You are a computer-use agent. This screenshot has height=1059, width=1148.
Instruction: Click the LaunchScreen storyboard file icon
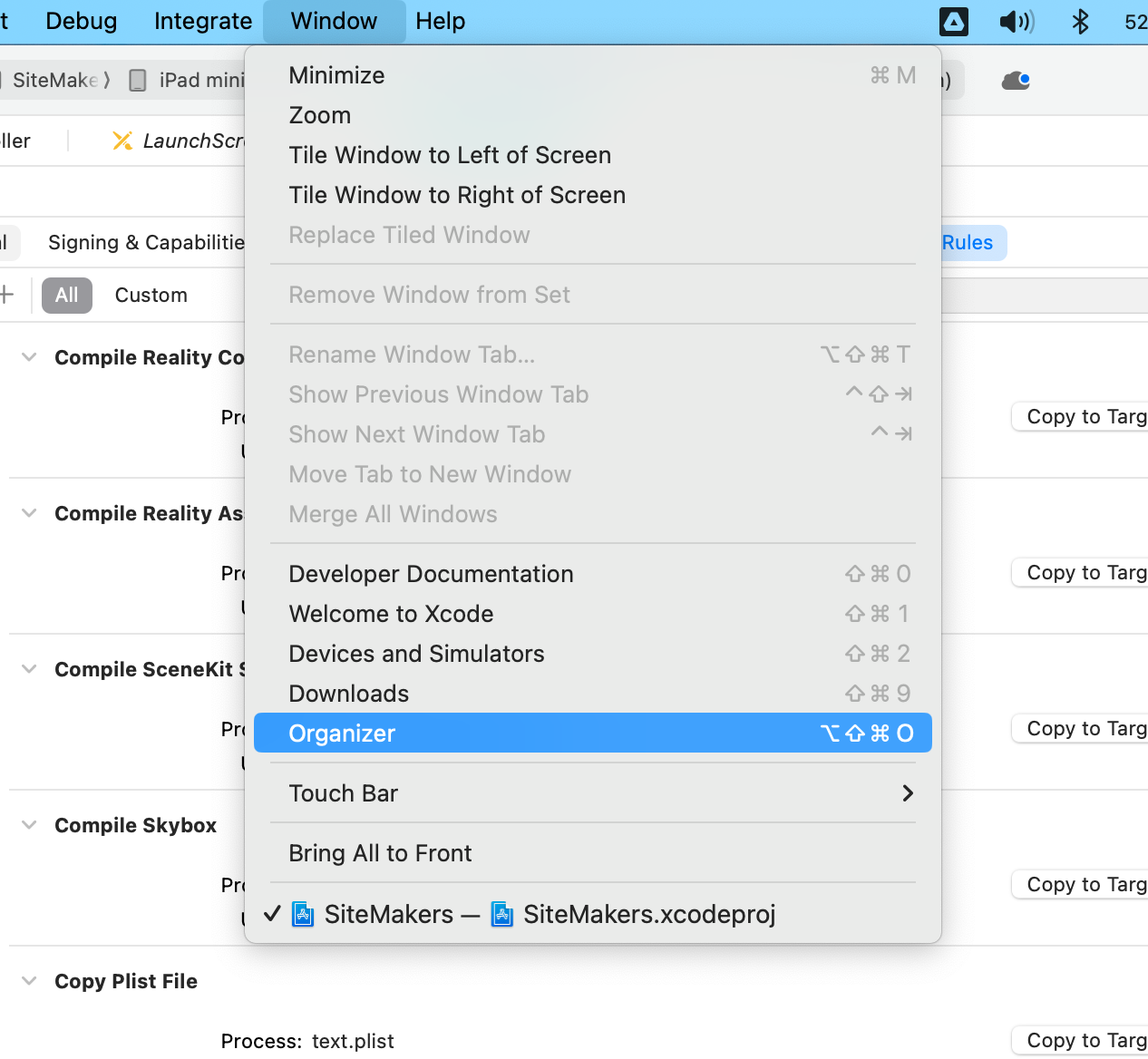click(122, 141)
